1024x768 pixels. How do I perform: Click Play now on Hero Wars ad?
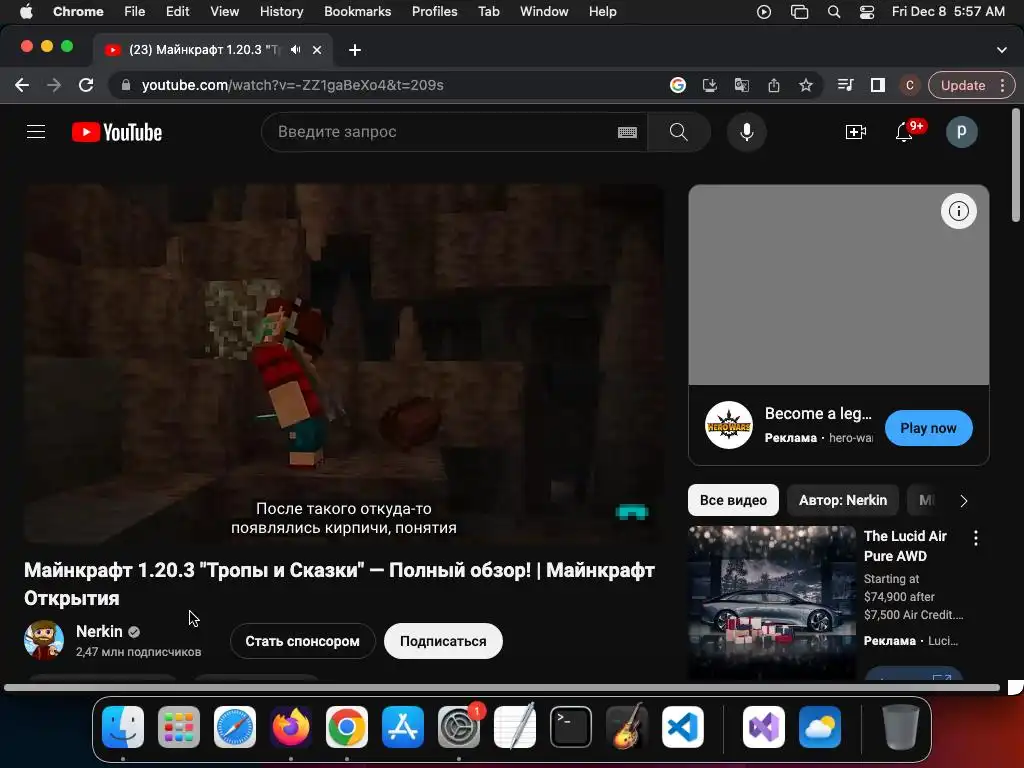coord(928,428)
